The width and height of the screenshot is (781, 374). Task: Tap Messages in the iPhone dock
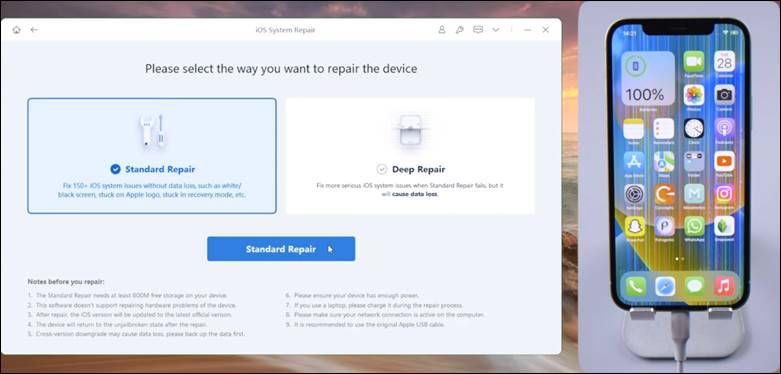(694, 286)
